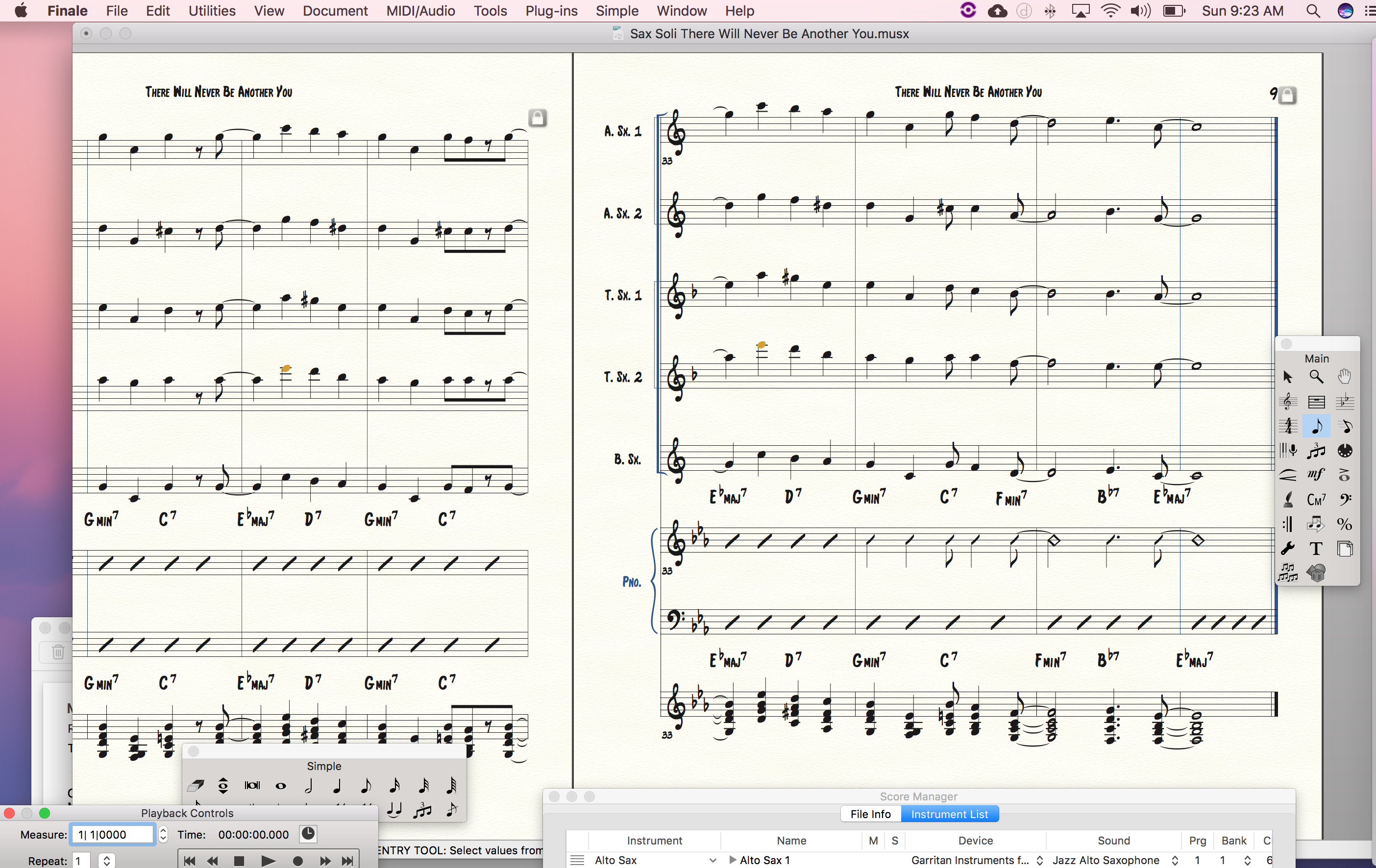This screenshot has width=1376, height=868.
Task: Expand the Alto Sax 1 disclosure triangle
Action: coord(733,860)
